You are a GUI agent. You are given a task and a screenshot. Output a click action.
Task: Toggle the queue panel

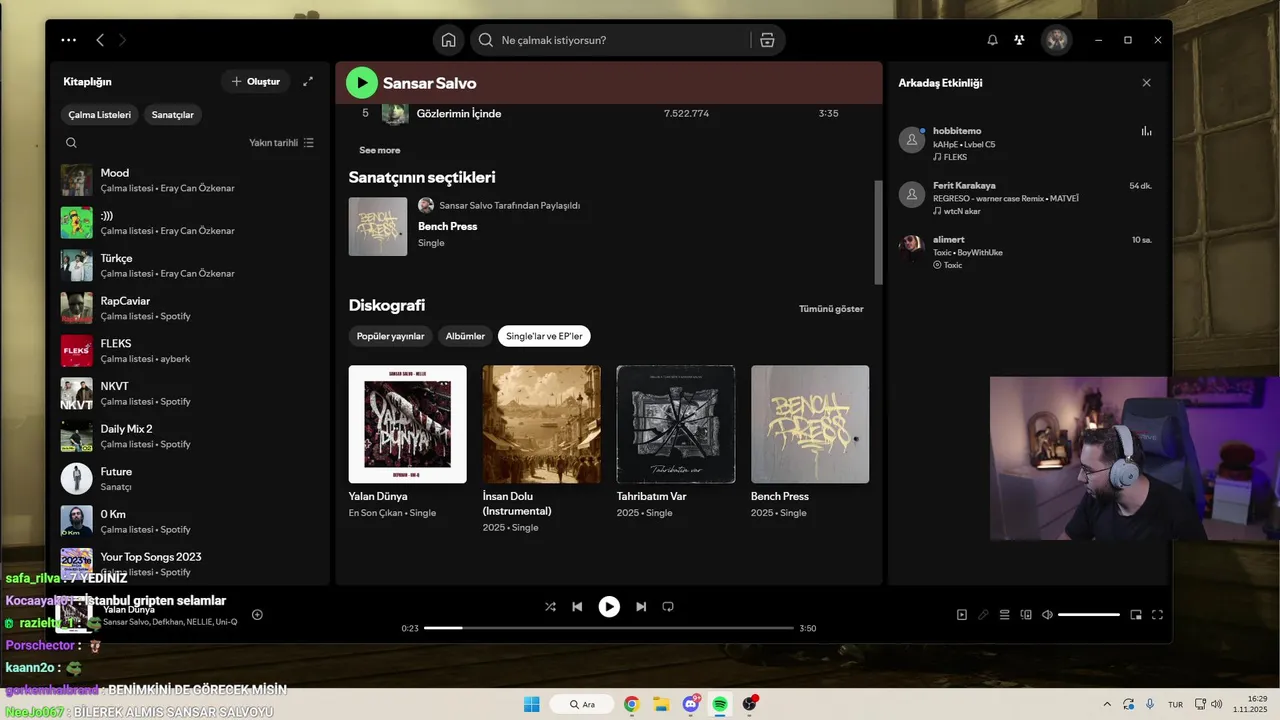(1005, 615)
